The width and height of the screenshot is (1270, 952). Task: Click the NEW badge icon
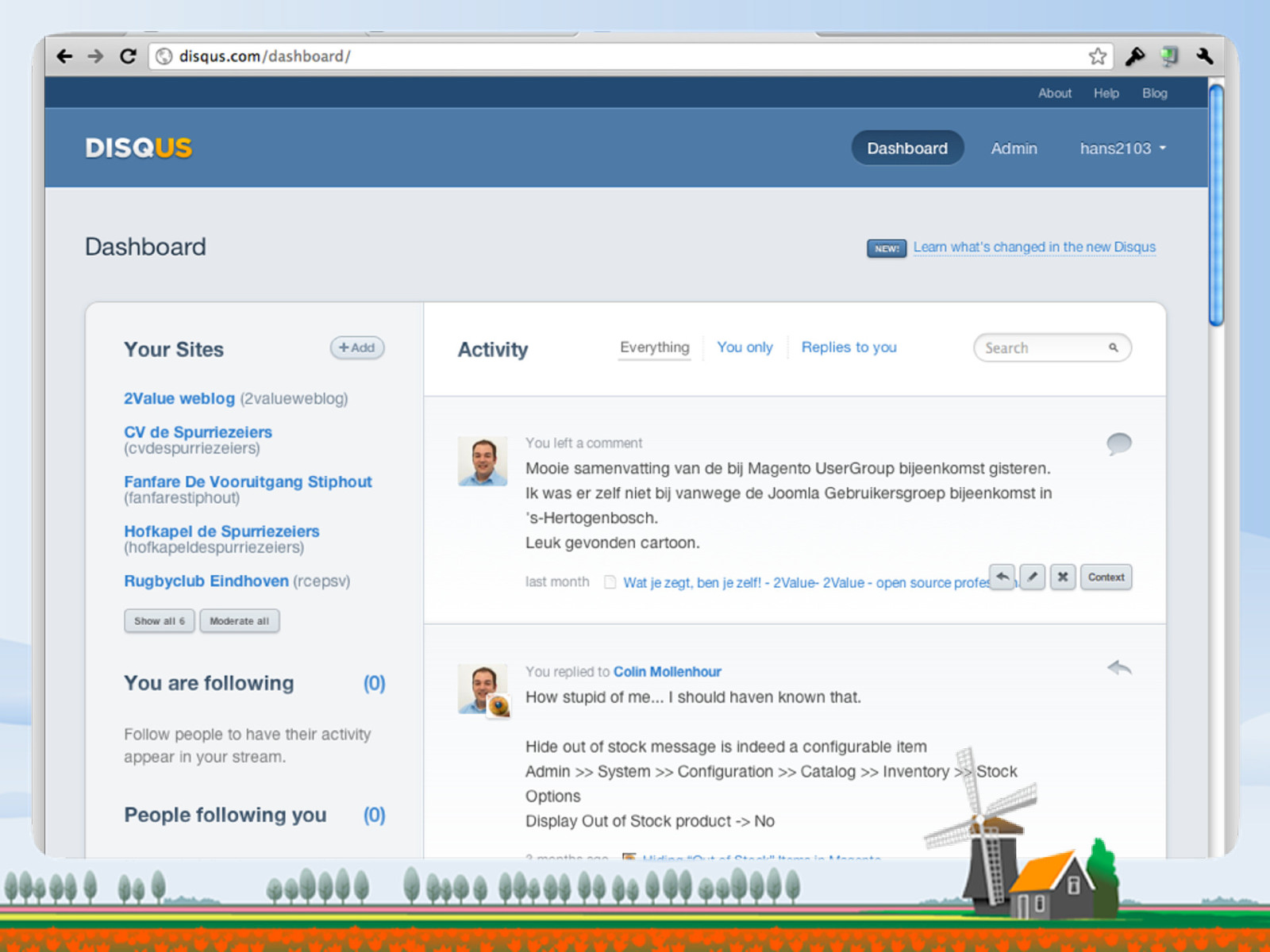887,248
